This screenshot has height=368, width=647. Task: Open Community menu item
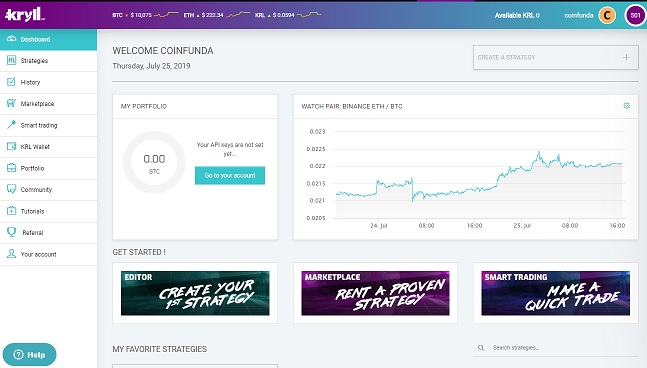coord(48,190)
